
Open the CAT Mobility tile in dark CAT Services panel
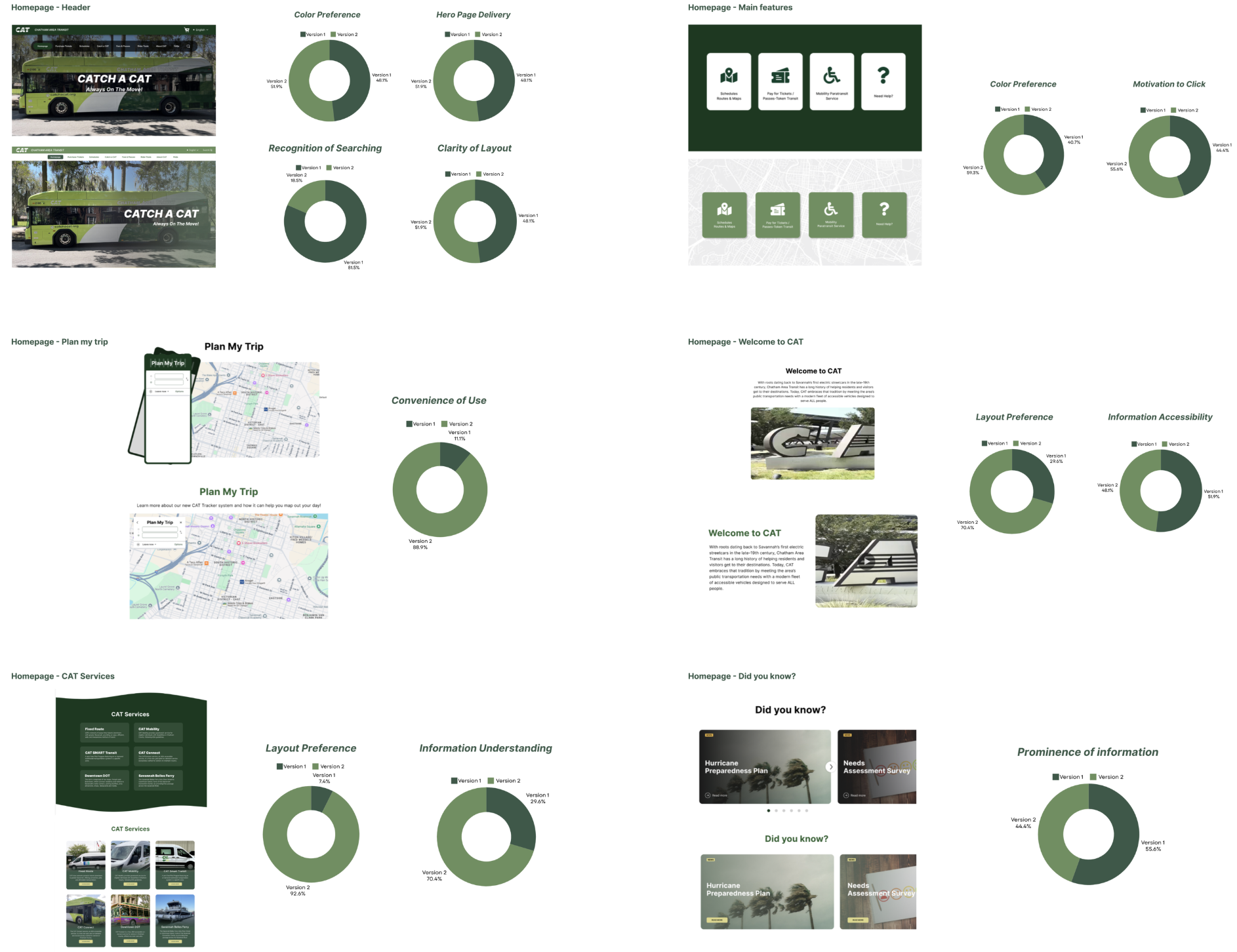pos(158,732)
